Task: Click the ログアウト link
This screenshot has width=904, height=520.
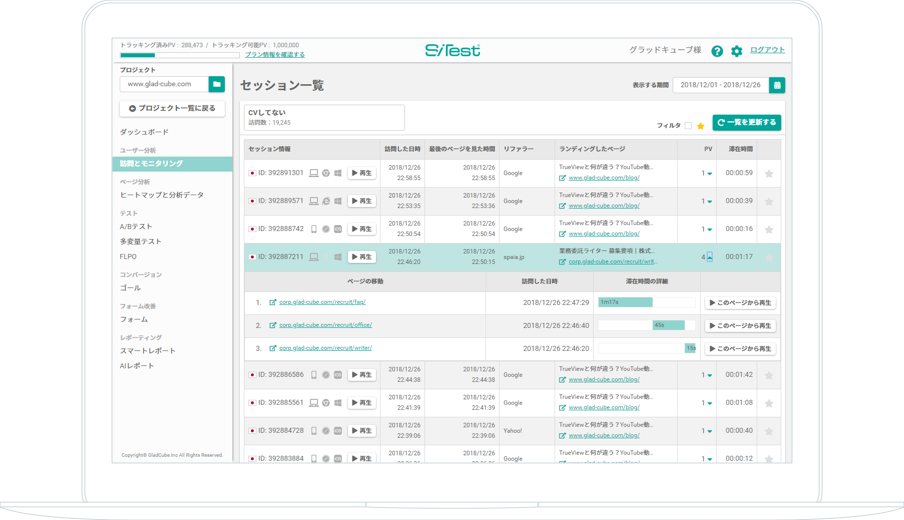Action: coord(767,50)
